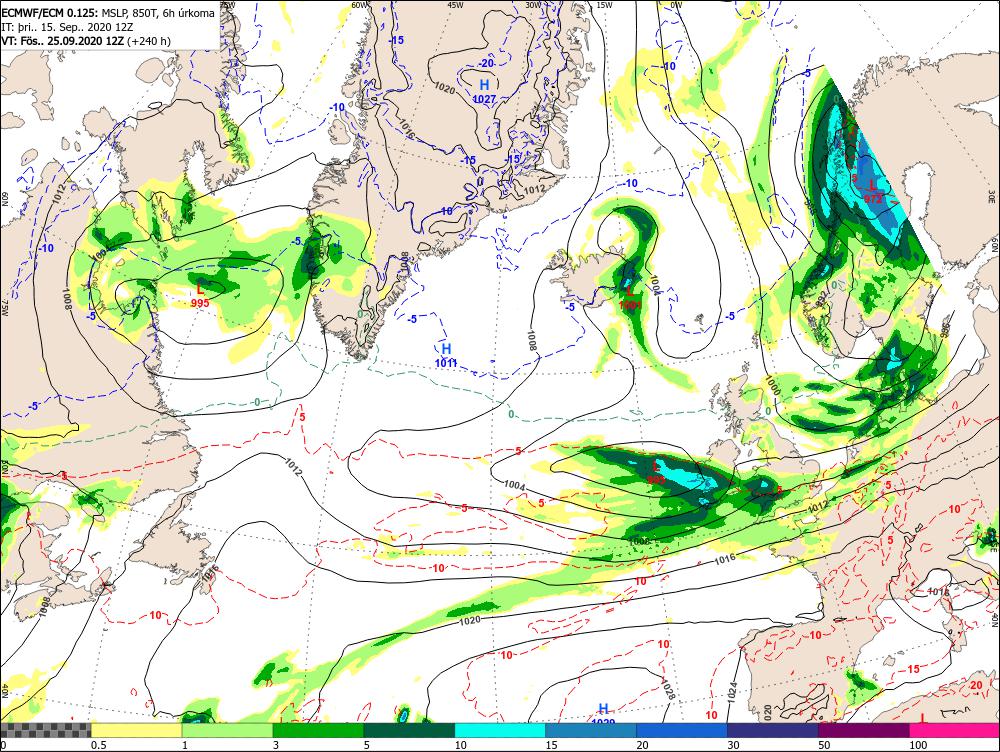This screenshot has width=1000, height=752.
Task: Click the '15' legend scale value
Action: pos(552,745)
